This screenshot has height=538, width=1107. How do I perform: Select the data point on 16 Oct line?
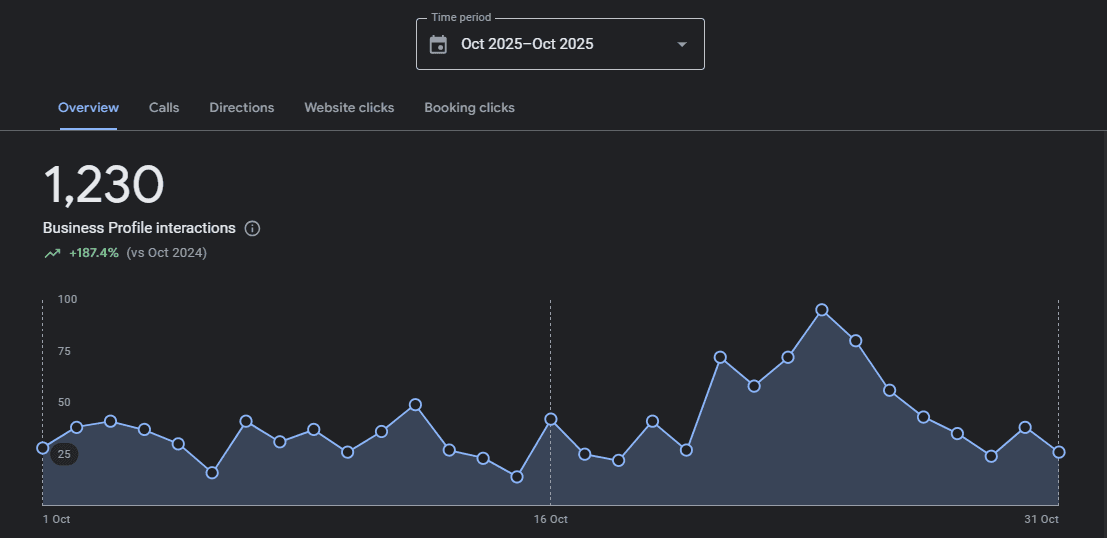click(x=551, y=419)
